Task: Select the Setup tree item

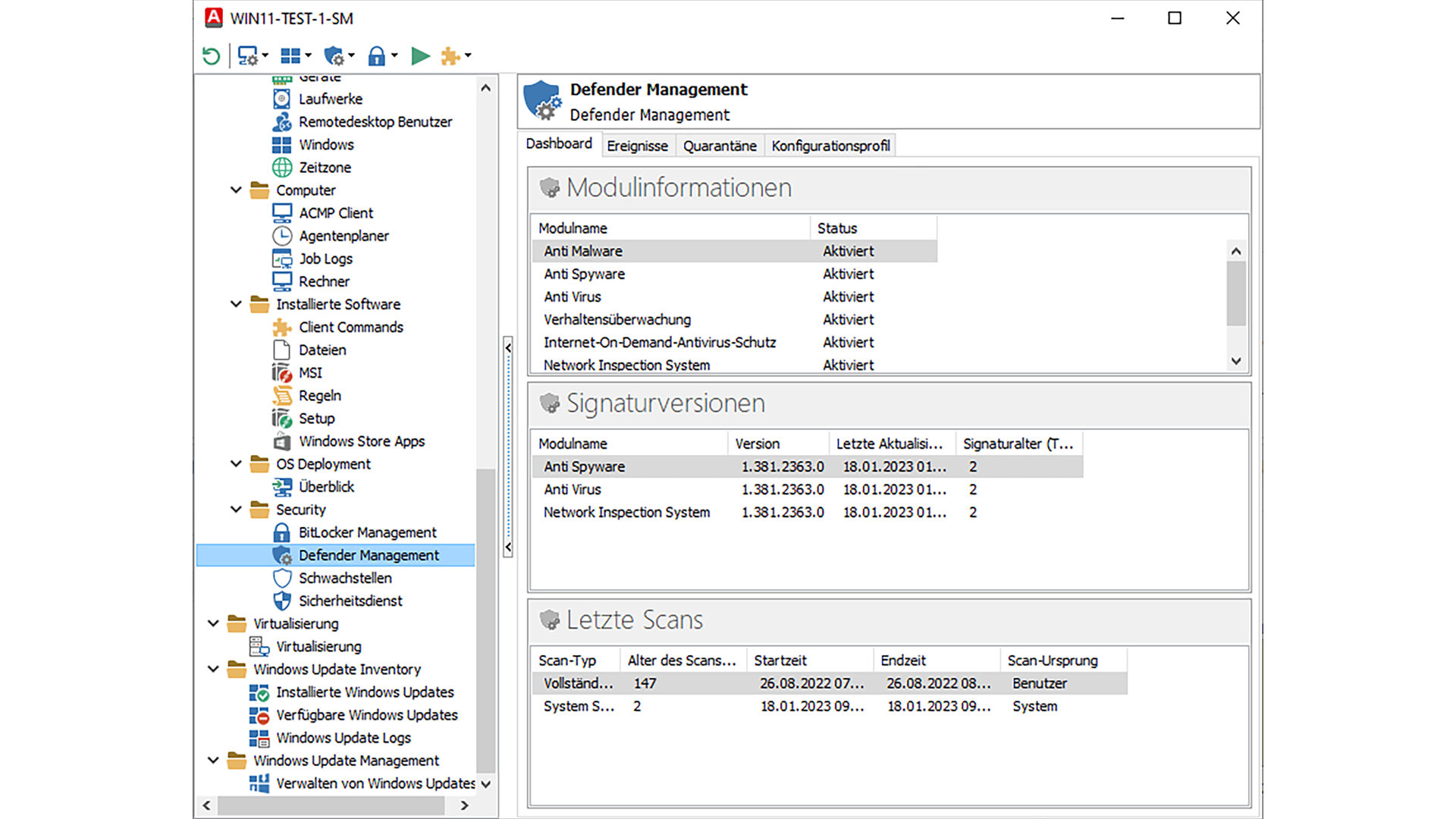Action: tap(316, 418)
